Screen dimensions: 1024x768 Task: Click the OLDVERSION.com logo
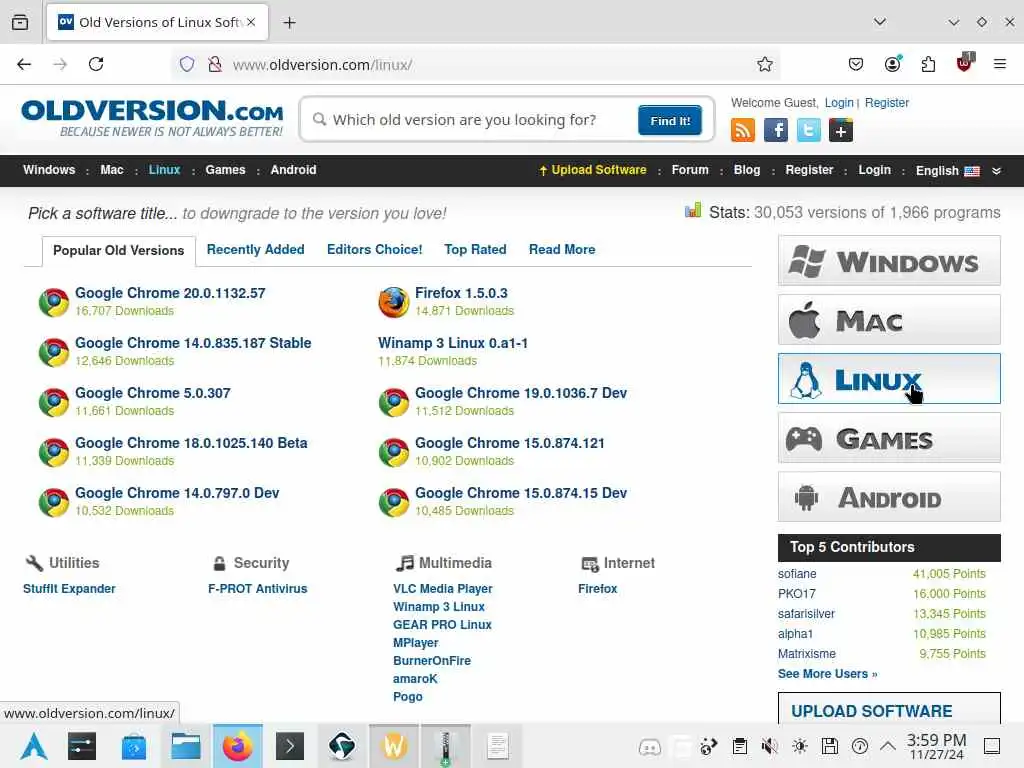click(153, 118)
